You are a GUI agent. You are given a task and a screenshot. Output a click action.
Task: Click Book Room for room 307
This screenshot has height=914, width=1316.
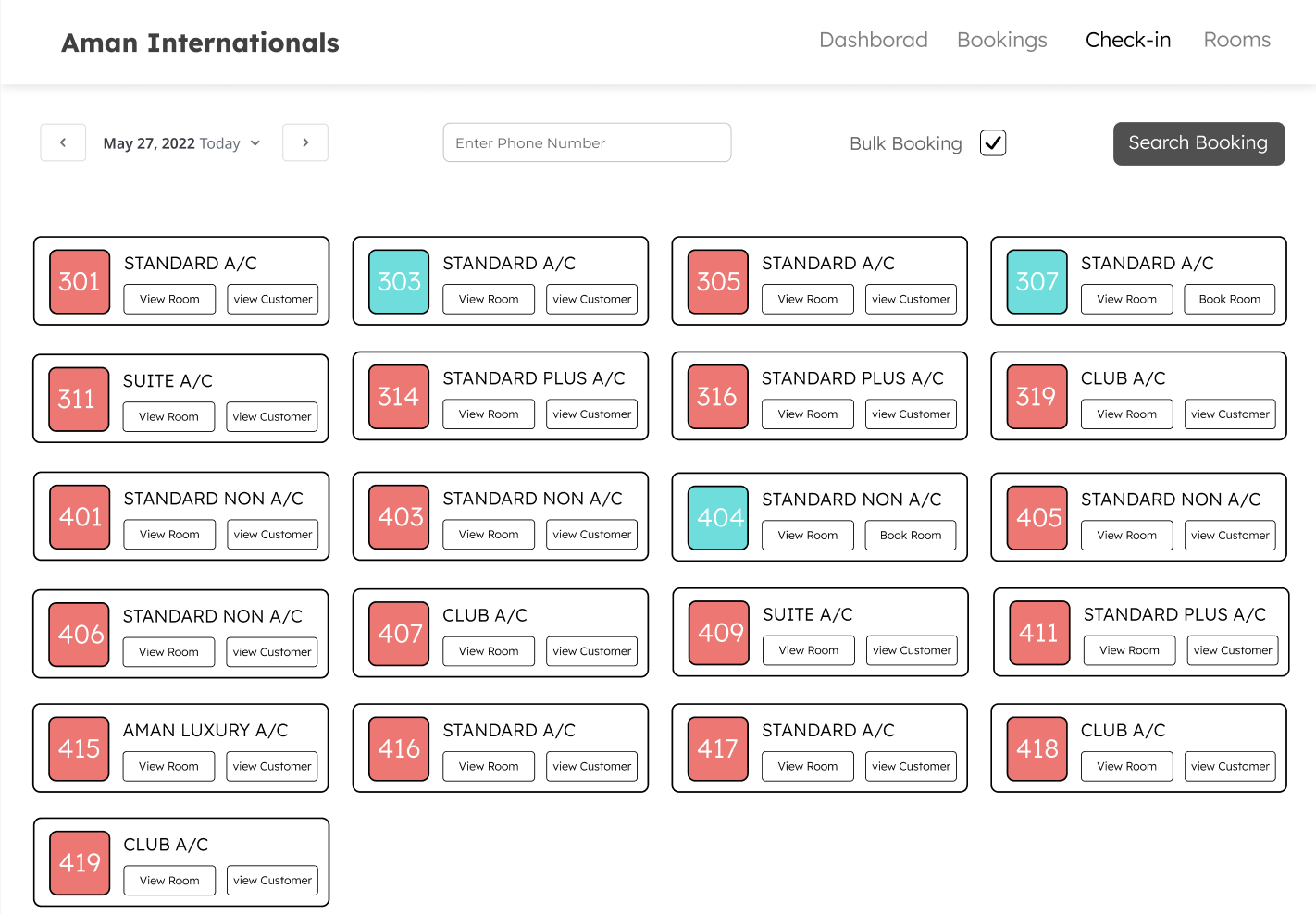point(1229,299)
